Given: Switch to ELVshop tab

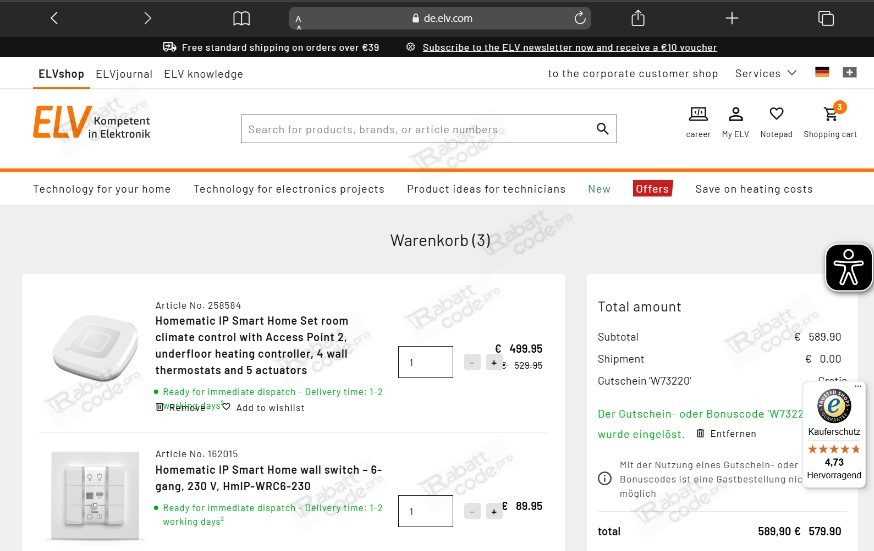Looking at the screenshot, I should click(61, 74).
